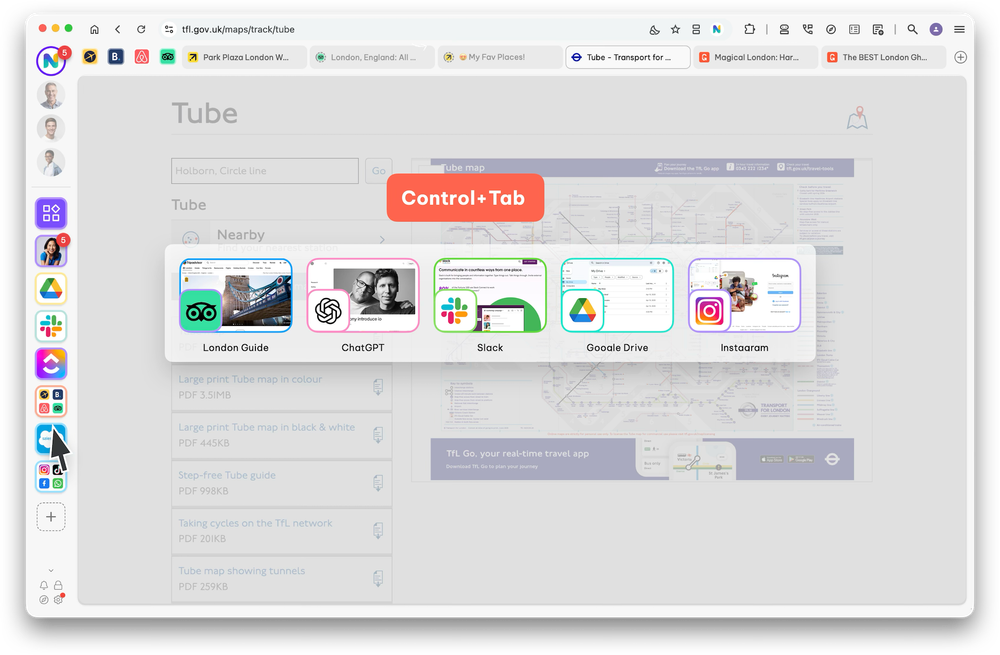1000x655 pixels.
Task: Open Google Drive in the left sidebar
Action: click(x=51, y=288)
